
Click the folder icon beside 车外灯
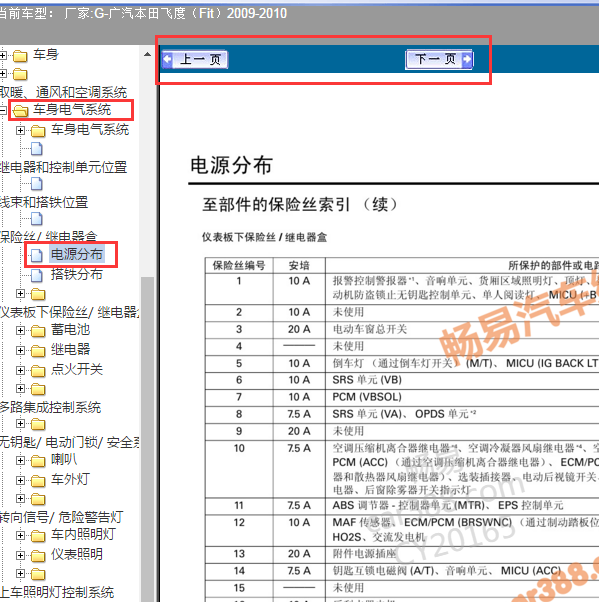point(38,481)
